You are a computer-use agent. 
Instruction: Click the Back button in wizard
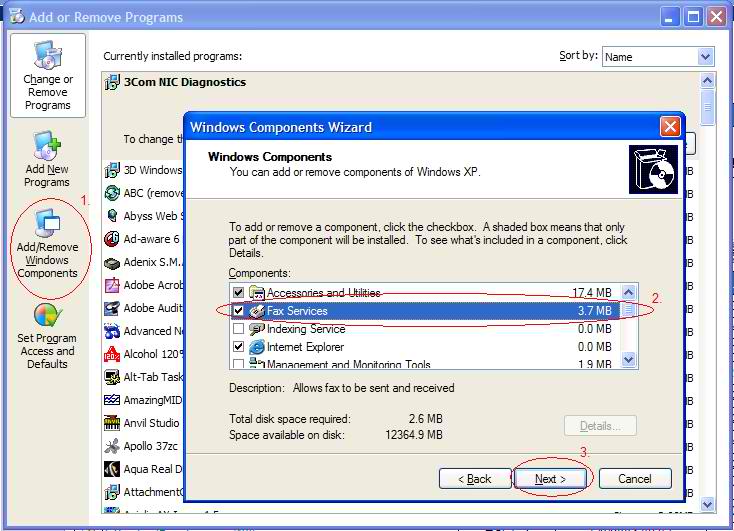[x=475, y=479]
